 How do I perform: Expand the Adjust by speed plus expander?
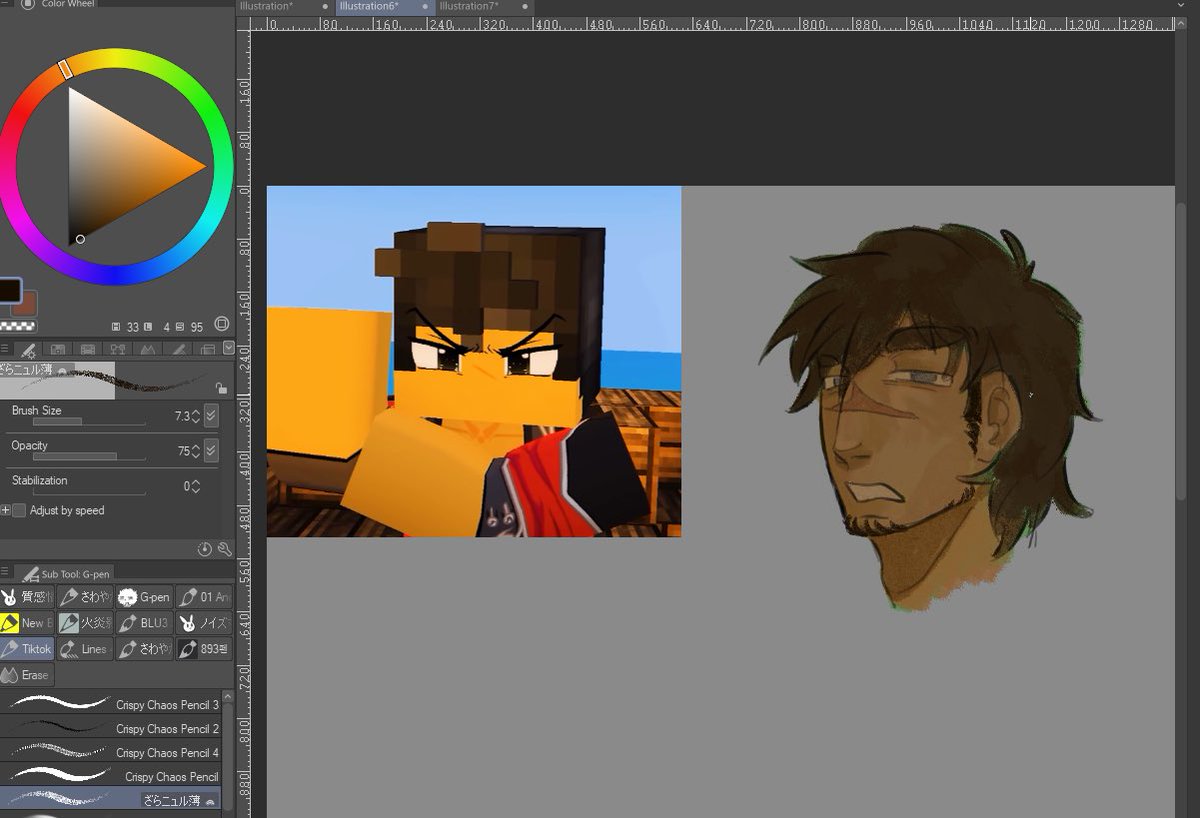(5, 510)
